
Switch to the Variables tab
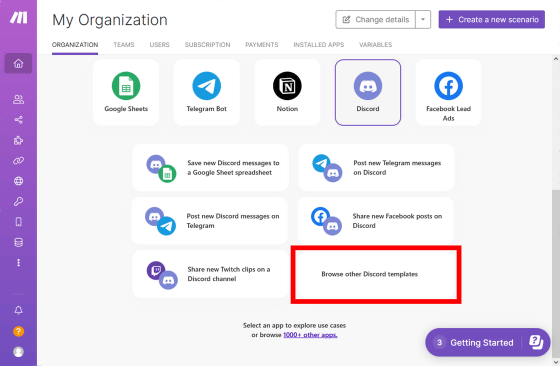click(x=376, y=45)
